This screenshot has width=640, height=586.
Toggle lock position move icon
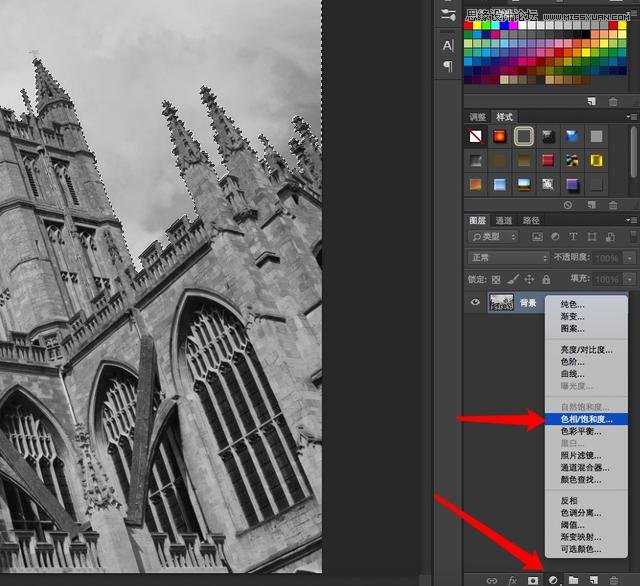click(529, 280)
